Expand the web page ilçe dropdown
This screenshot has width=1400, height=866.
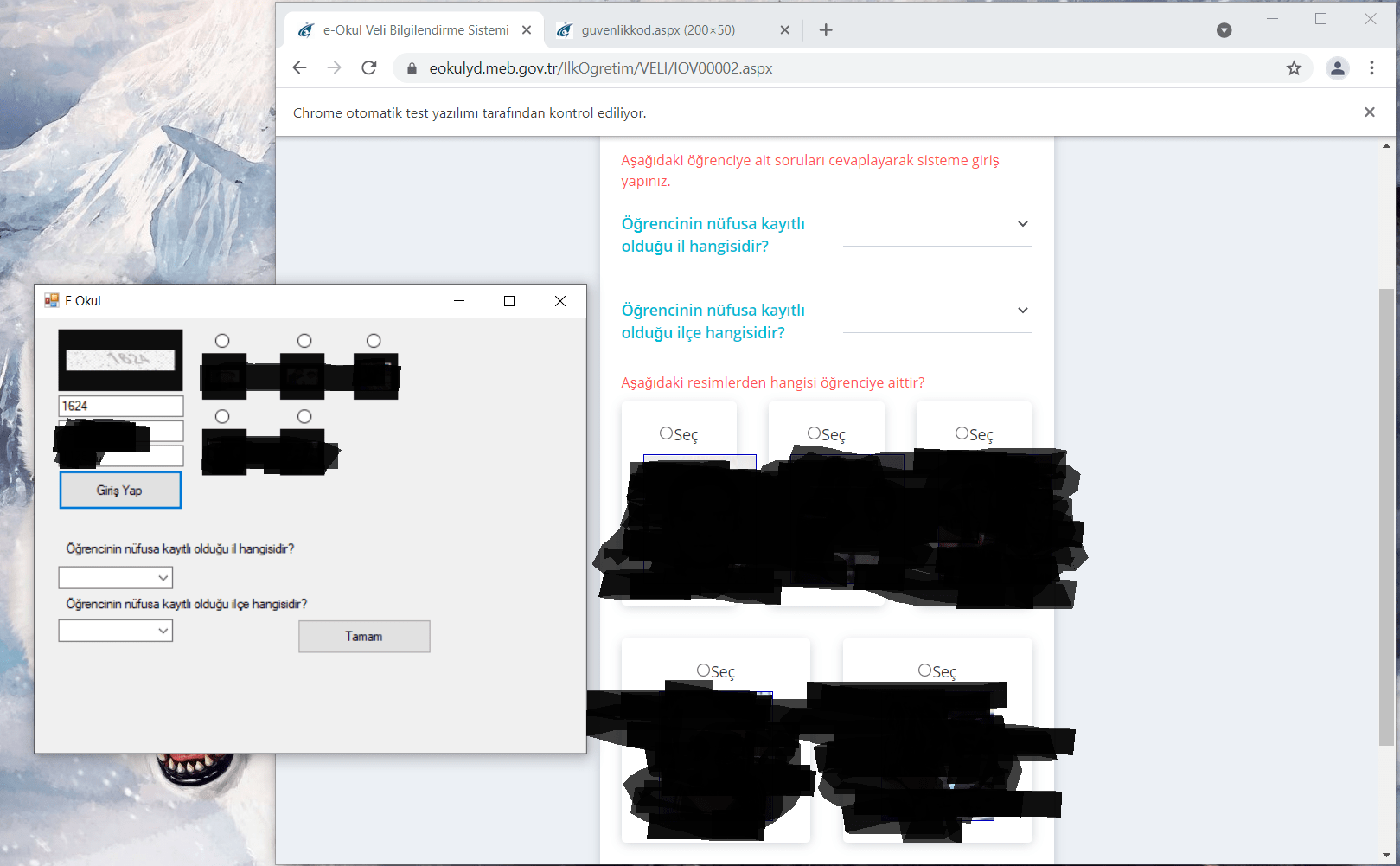(937, 311)
